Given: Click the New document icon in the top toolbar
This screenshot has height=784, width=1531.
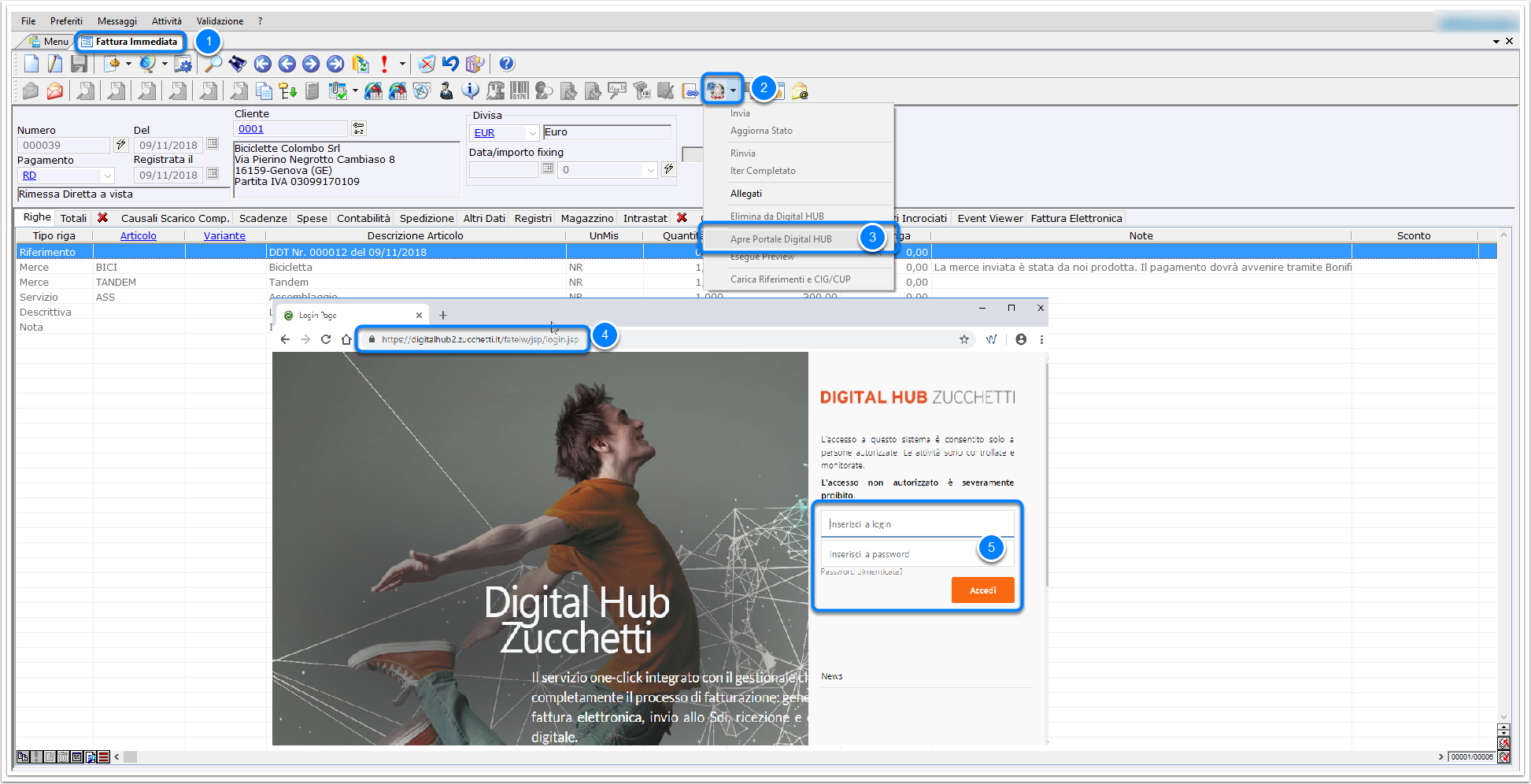Looking at the screenshot, I should (x=31, y=64).
